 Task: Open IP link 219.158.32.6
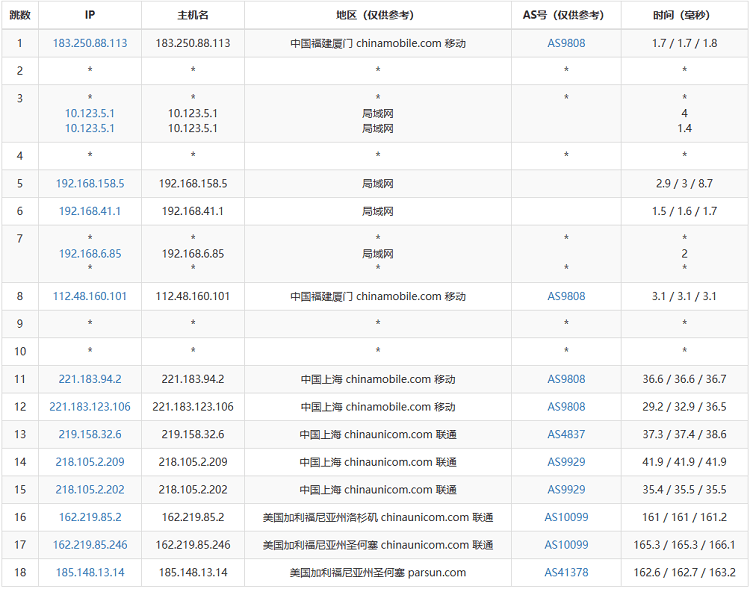point(90,434)
